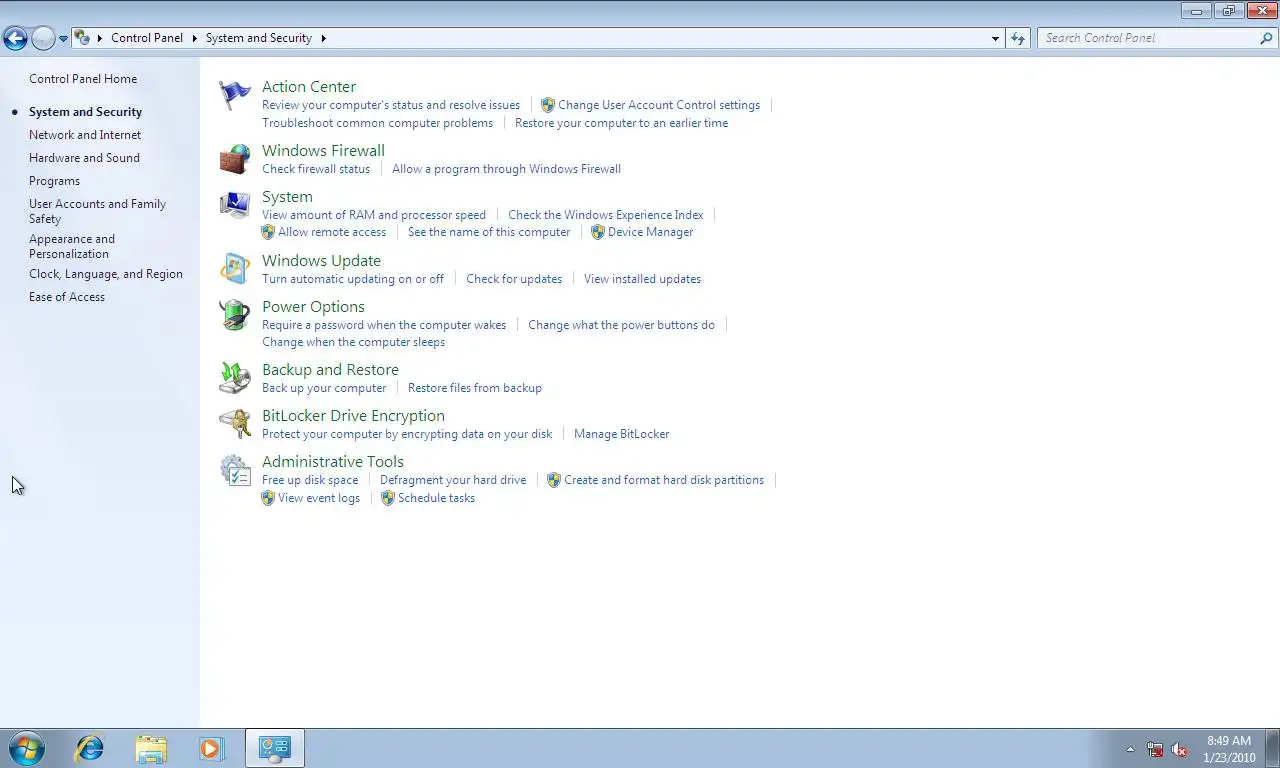Image resolution: width=1280 pixels, height=768 pixels.
Task: Open User Accounts and Family Safety
Action: pos(97,211)
